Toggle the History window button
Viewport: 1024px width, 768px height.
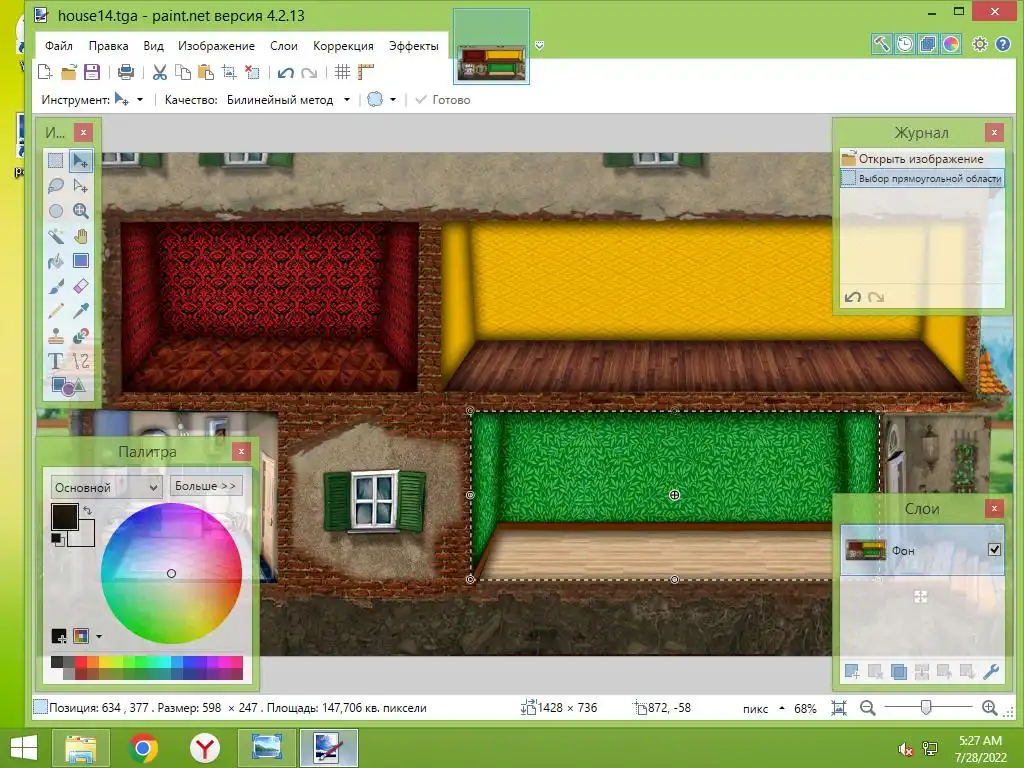tap(904, 44)
